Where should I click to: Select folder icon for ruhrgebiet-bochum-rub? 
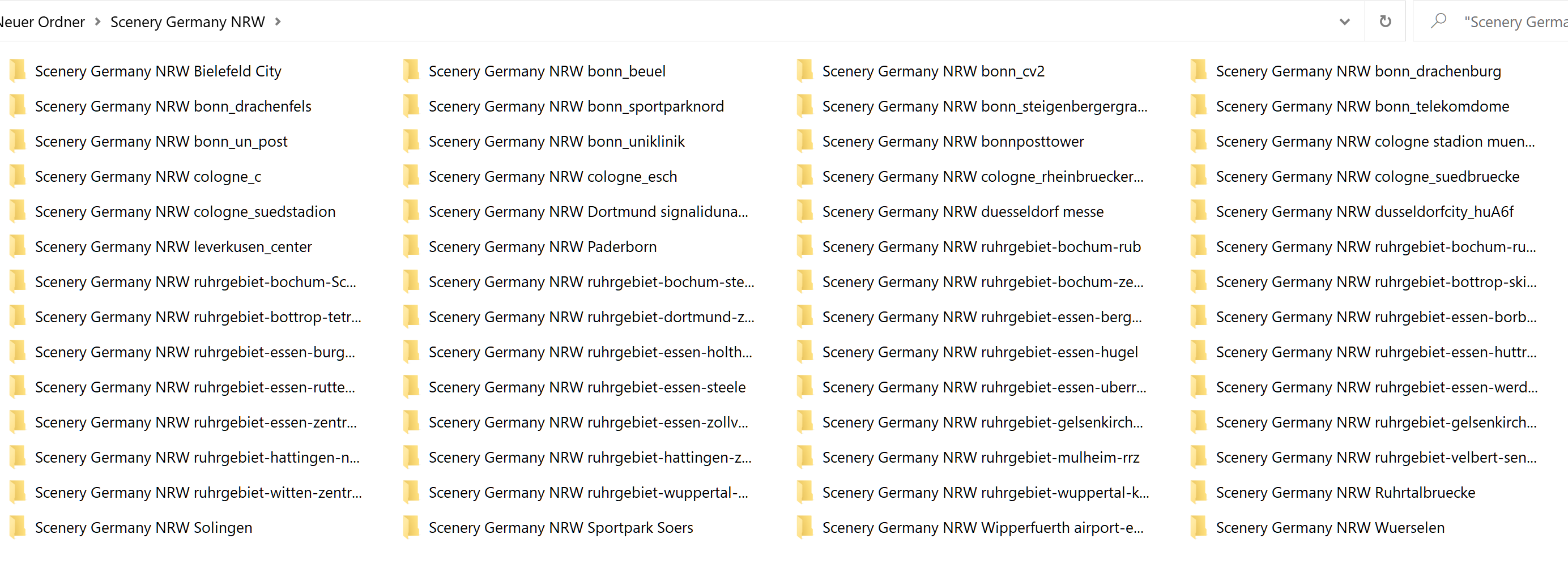[x=805, y=246]
